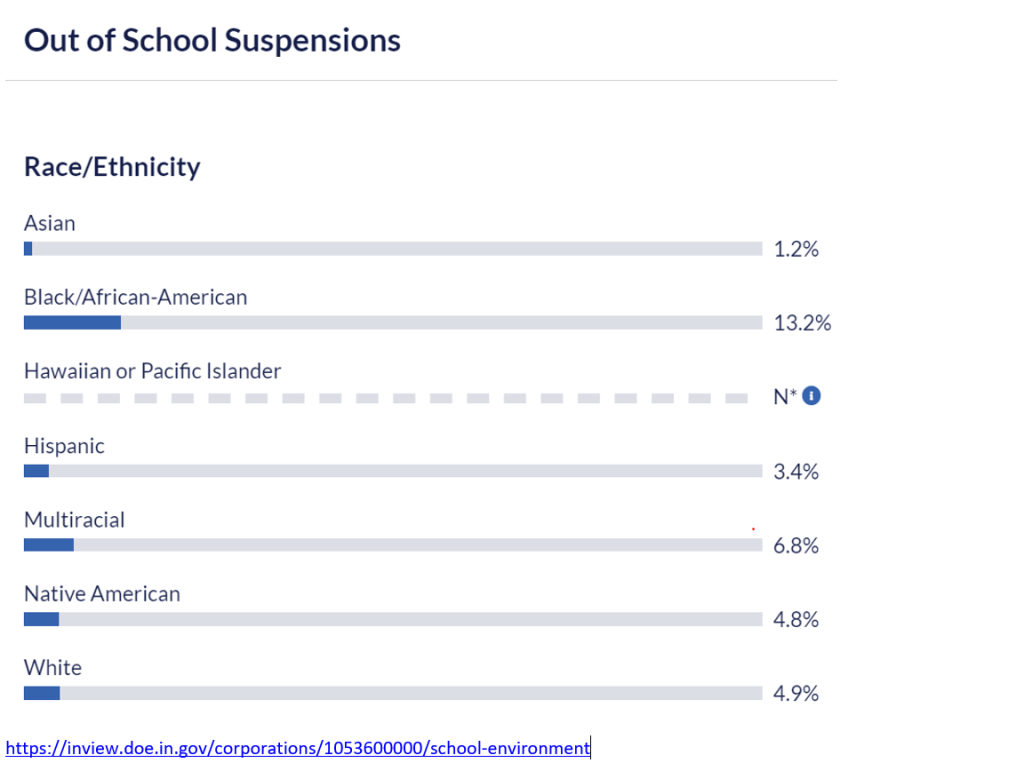Click the Black/African-American blue bar
The height and width of the screenshot is (771, 1024).
(72, 323)
